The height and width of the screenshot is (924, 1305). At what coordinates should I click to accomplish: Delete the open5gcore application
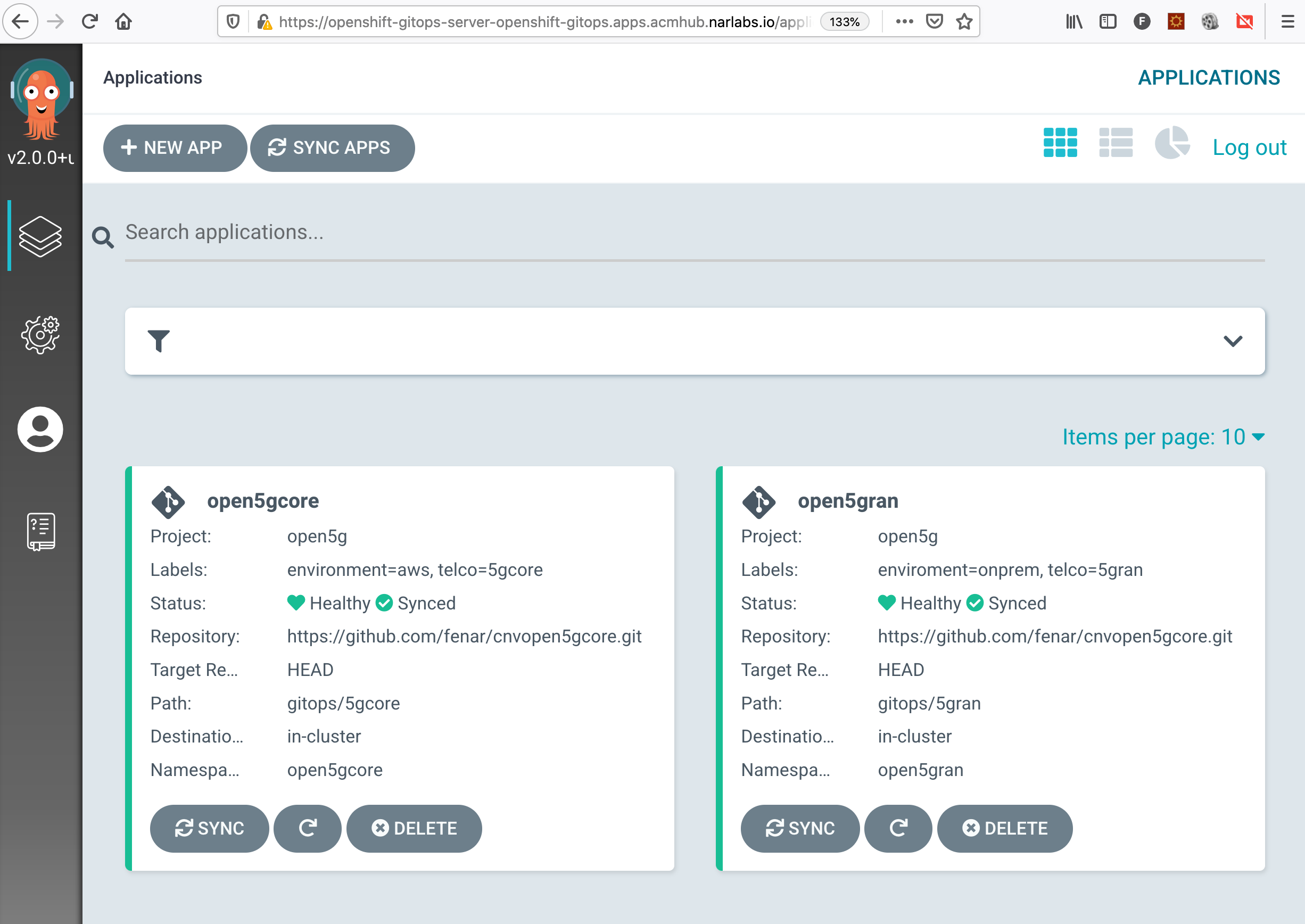coord(414,828)
